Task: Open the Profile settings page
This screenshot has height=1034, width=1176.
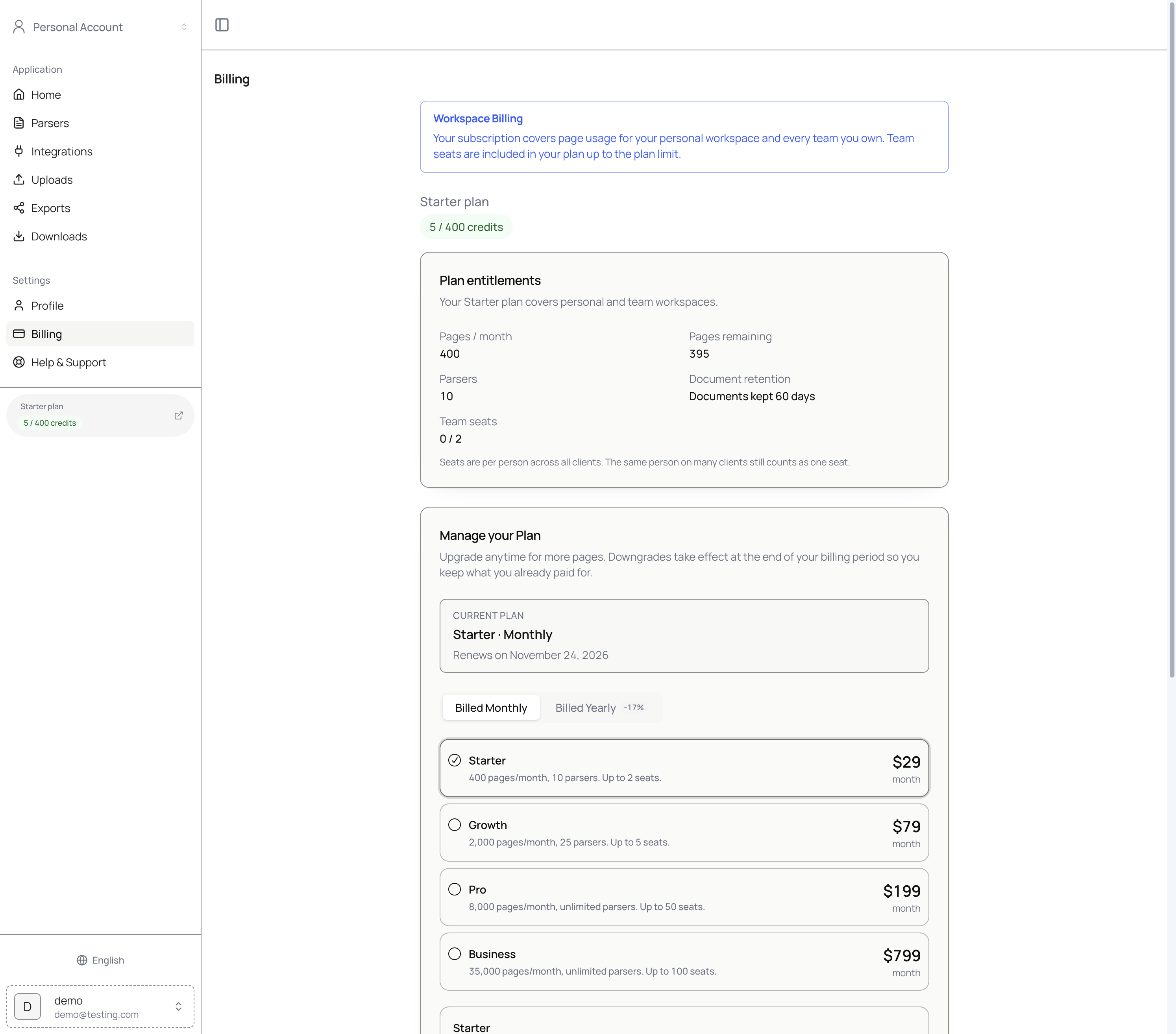Action: 100,305
